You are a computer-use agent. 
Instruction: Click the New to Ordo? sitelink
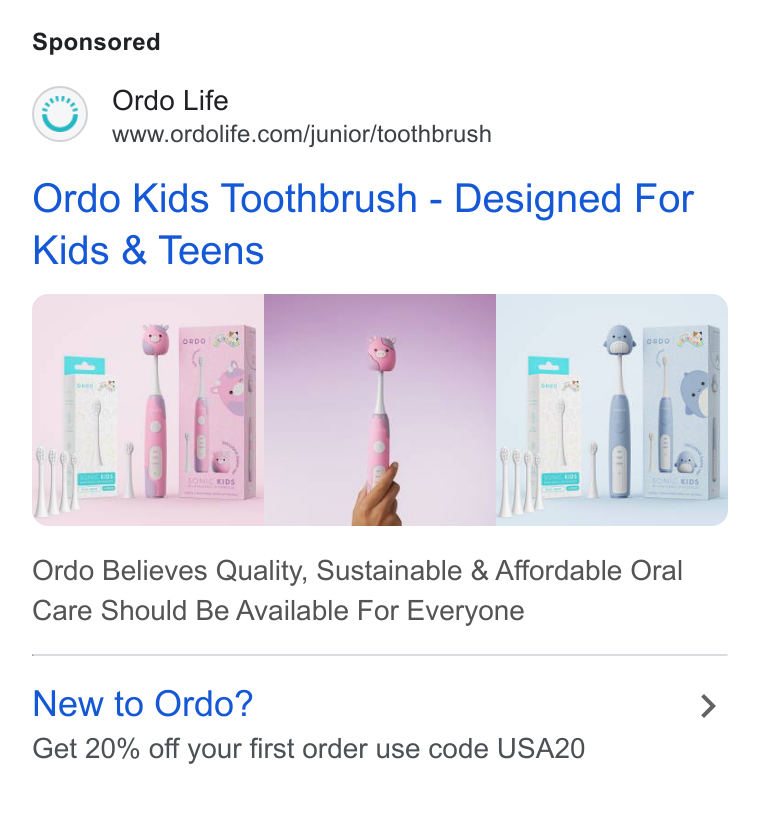[143, 704]
